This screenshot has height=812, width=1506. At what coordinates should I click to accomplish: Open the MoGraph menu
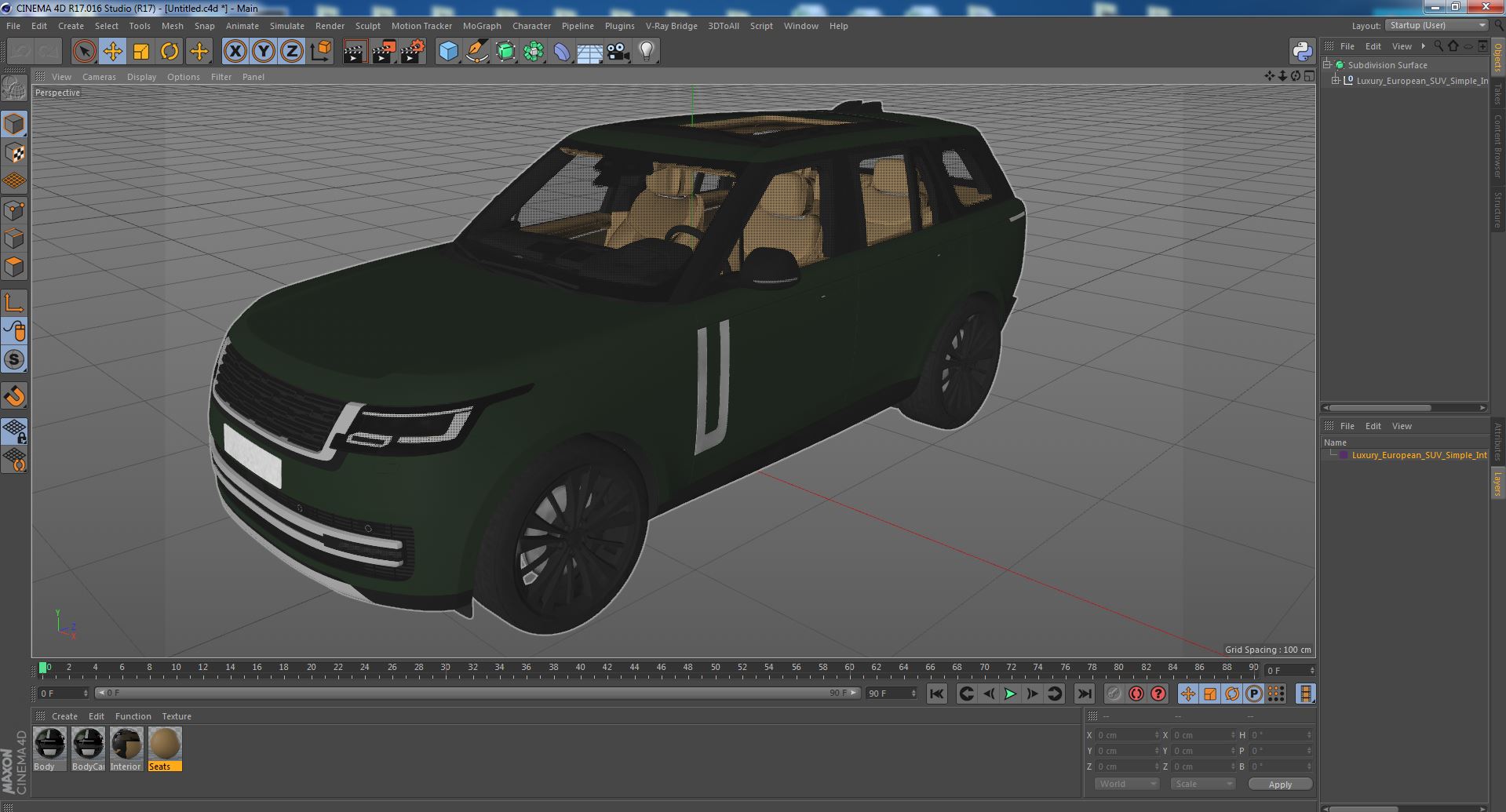482,26
